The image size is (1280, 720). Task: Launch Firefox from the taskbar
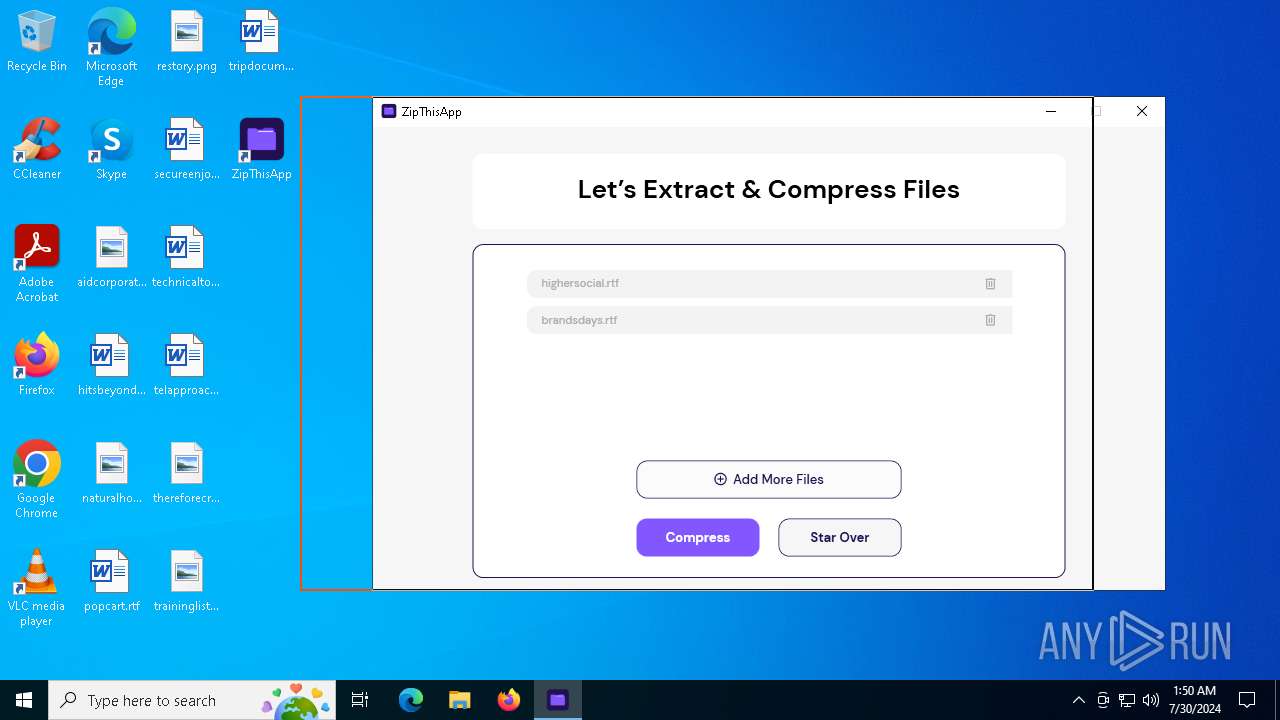tap(509, 700)
